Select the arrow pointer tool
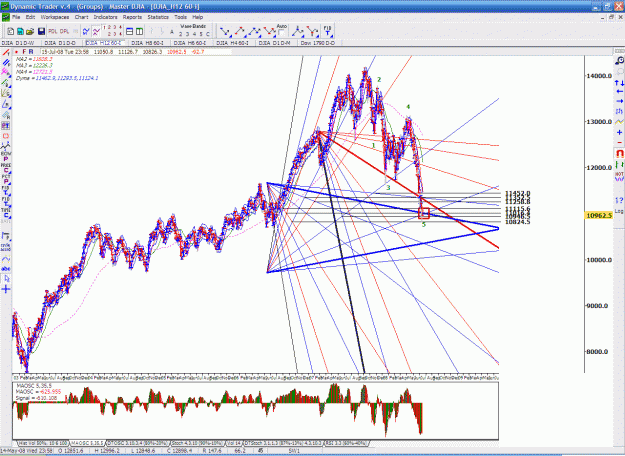625x456 pixels. (6, 279)
